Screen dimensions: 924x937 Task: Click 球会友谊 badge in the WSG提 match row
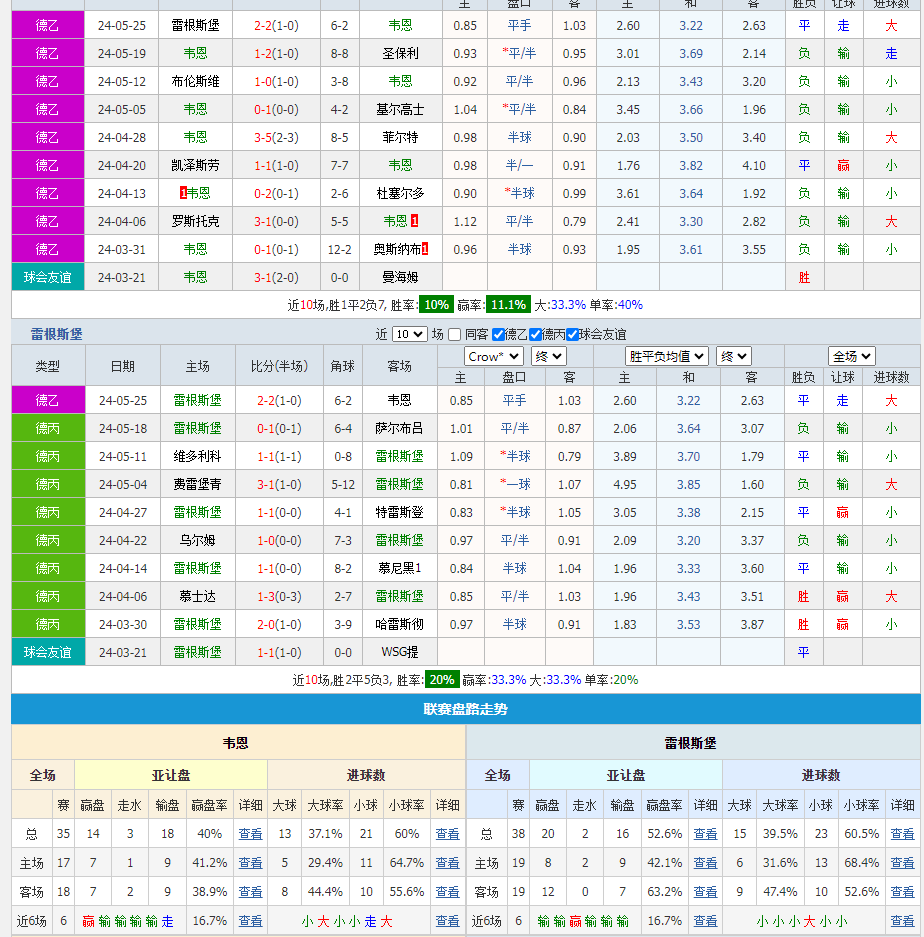pos(48,652)
